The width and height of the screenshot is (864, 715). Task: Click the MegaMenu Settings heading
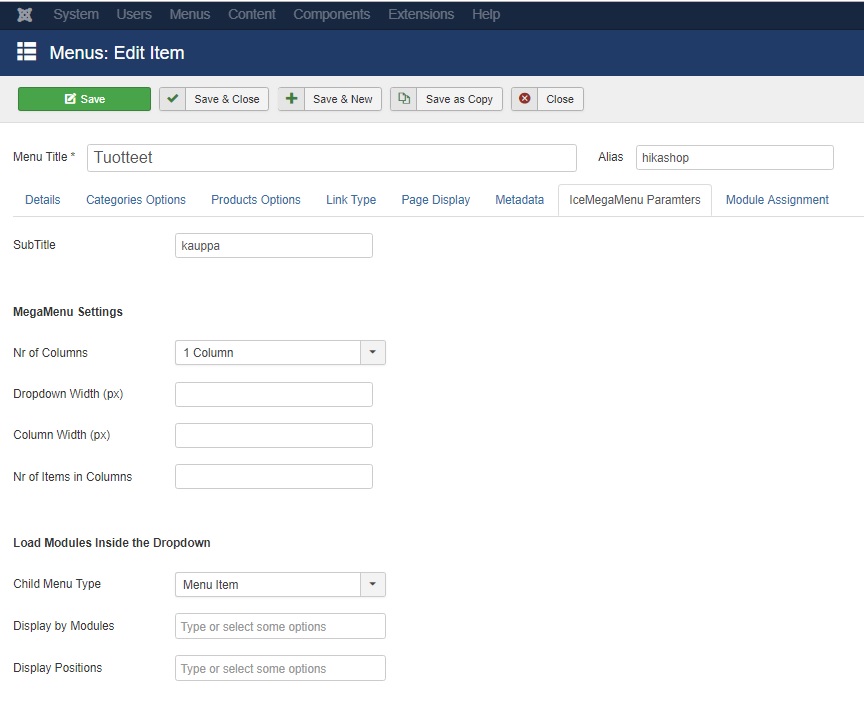(68, 312)
